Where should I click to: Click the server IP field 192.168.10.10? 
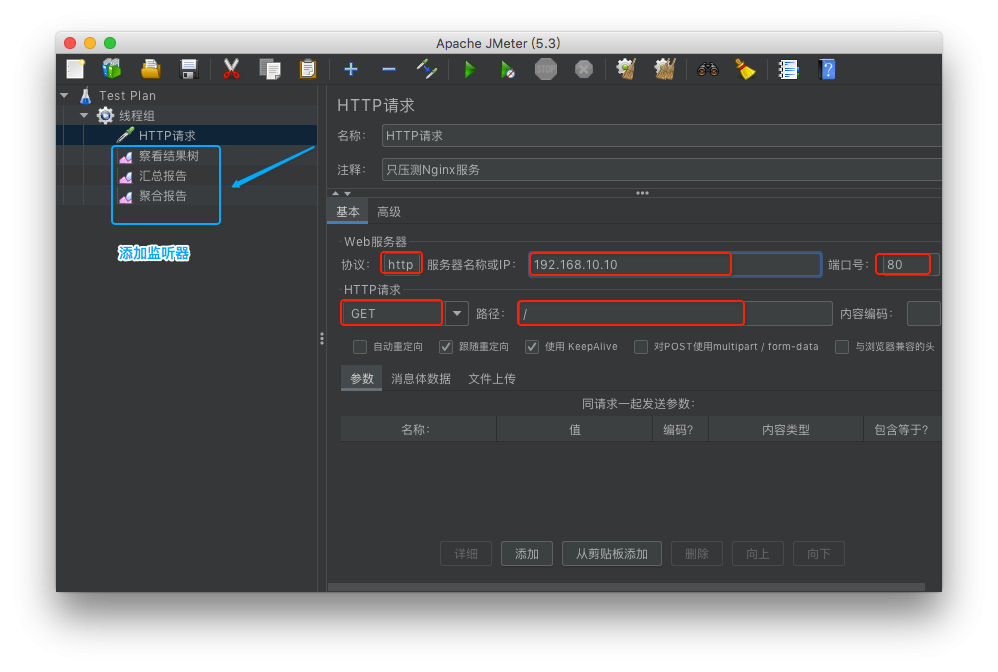pyautogui.click(x=630, y=265)
